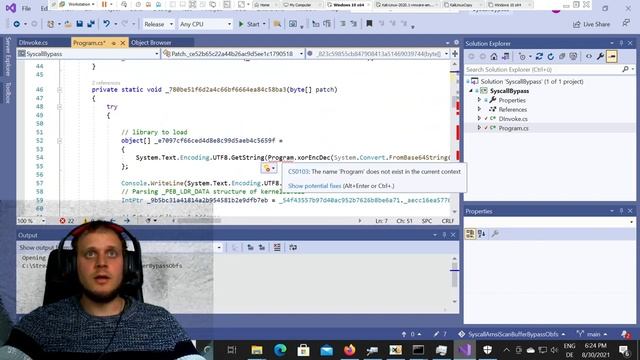The width and height of the screenshot is (640, 360).
Task: Click Switch Views icon in Solution Explorer
Action: (505, 56)
